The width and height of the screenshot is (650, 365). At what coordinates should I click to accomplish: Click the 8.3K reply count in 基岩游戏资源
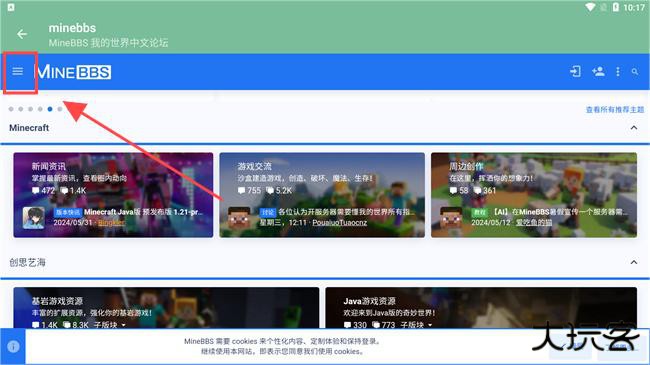coord(80,325)
